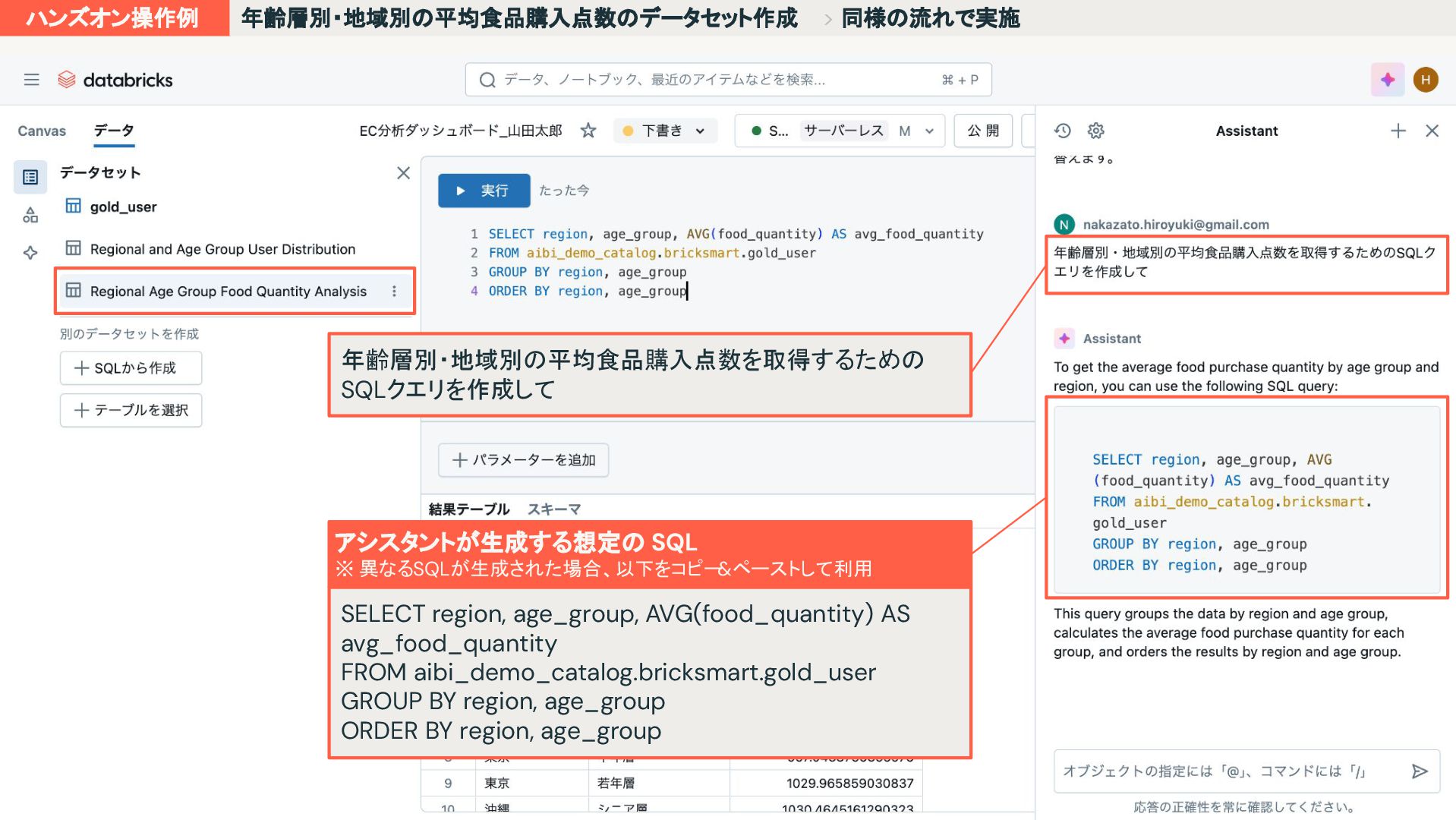
Task: Select Regional Age Group Food Quantity Analysis dataset
Action: click(228, 292)
